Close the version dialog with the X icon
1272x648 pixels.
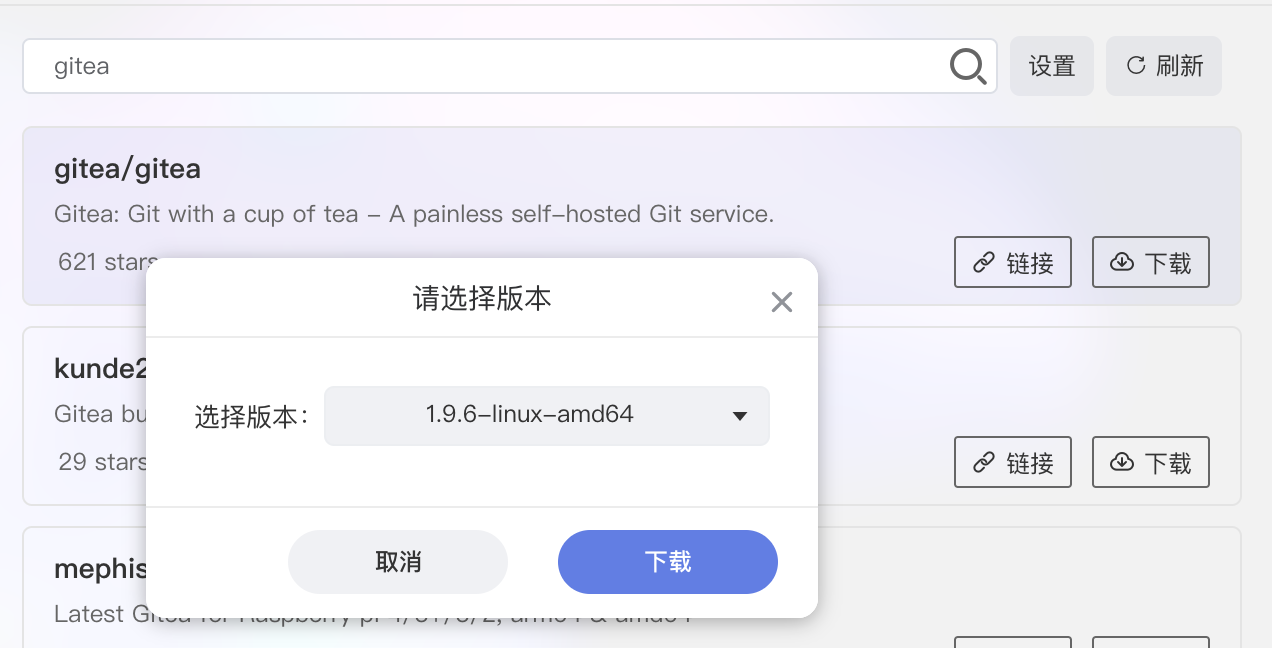(781, 301)
